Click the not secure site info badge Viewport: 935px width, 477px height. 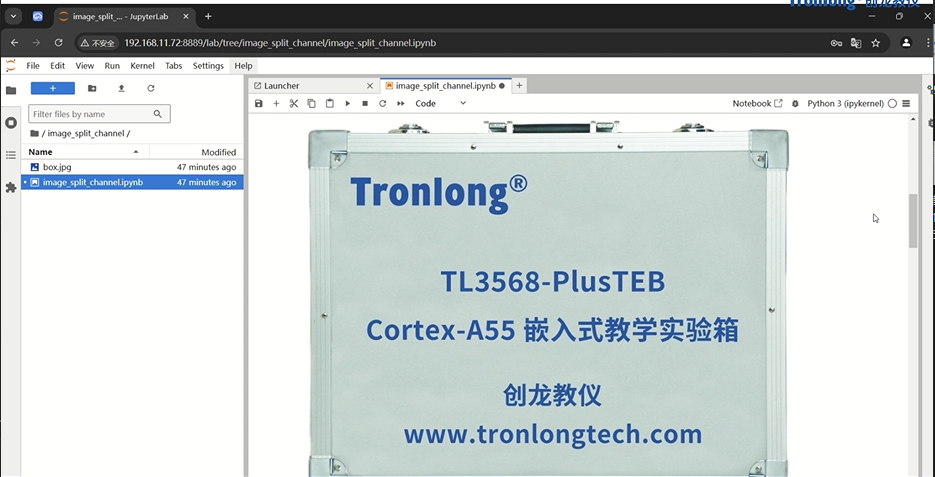(98, 43)
